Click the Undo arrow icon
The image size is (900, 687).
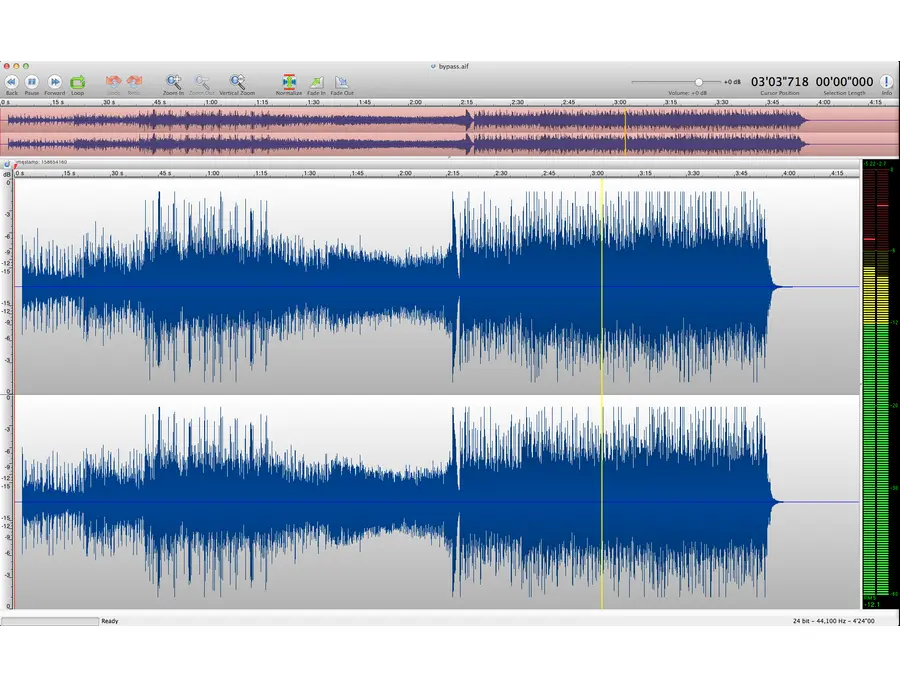pyautogui.click(x=114, y=82)
